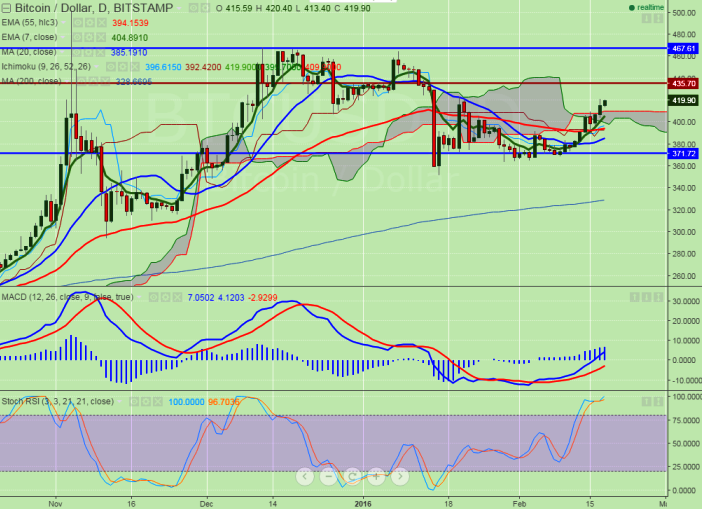
Task: Hide the EMA (55, hlc3) indicator via eye
Action: [x=78, y=23]
